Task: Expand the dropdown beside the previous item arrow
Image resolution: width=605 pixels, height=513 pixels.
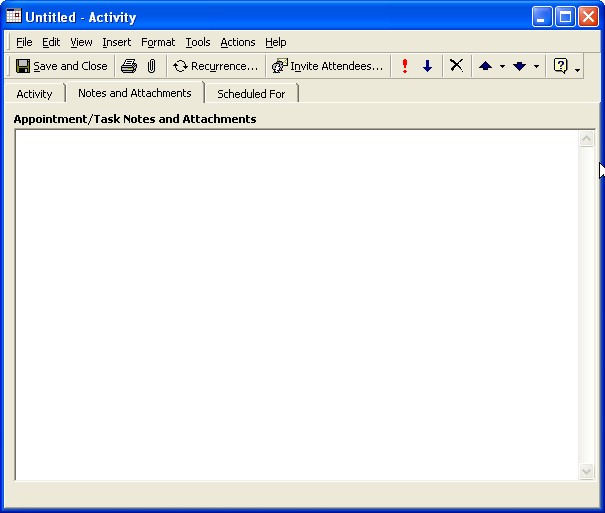Action: [x=502, y=66]
